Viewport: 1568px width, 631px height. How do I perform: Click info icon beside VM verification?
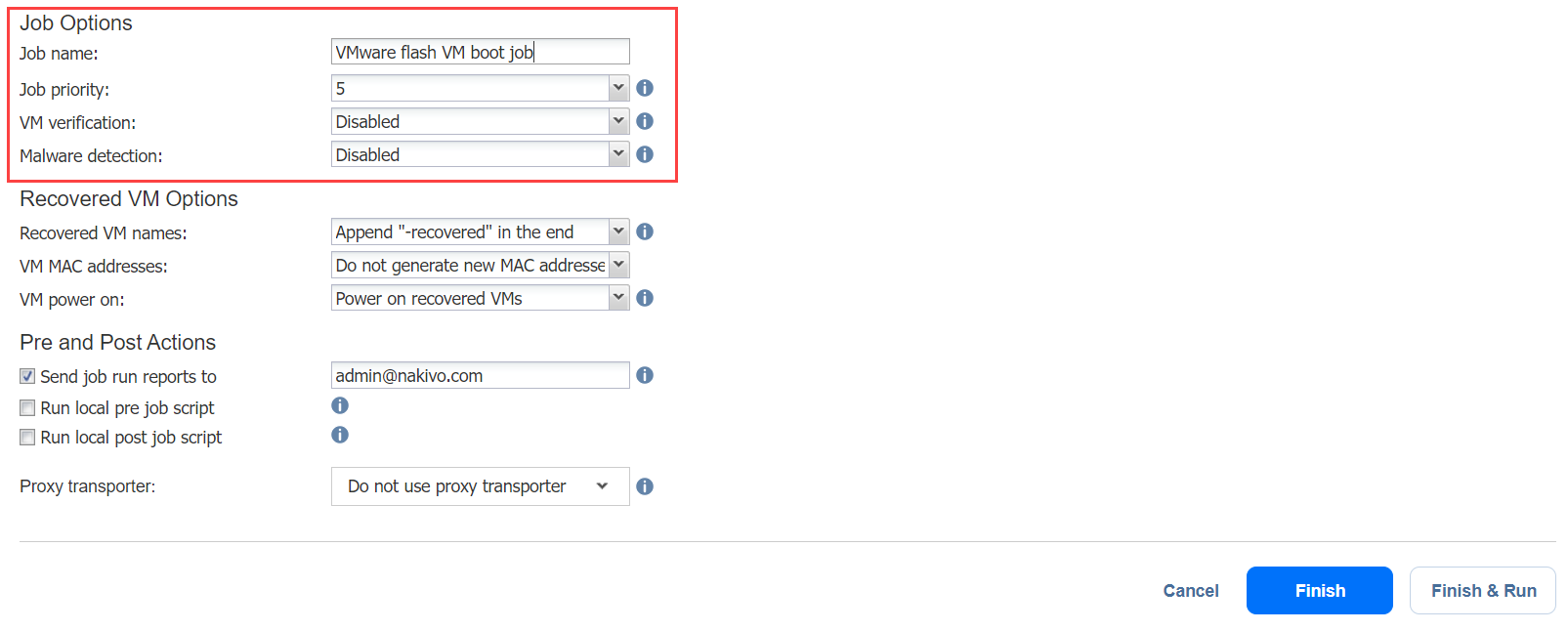[645, 121]
